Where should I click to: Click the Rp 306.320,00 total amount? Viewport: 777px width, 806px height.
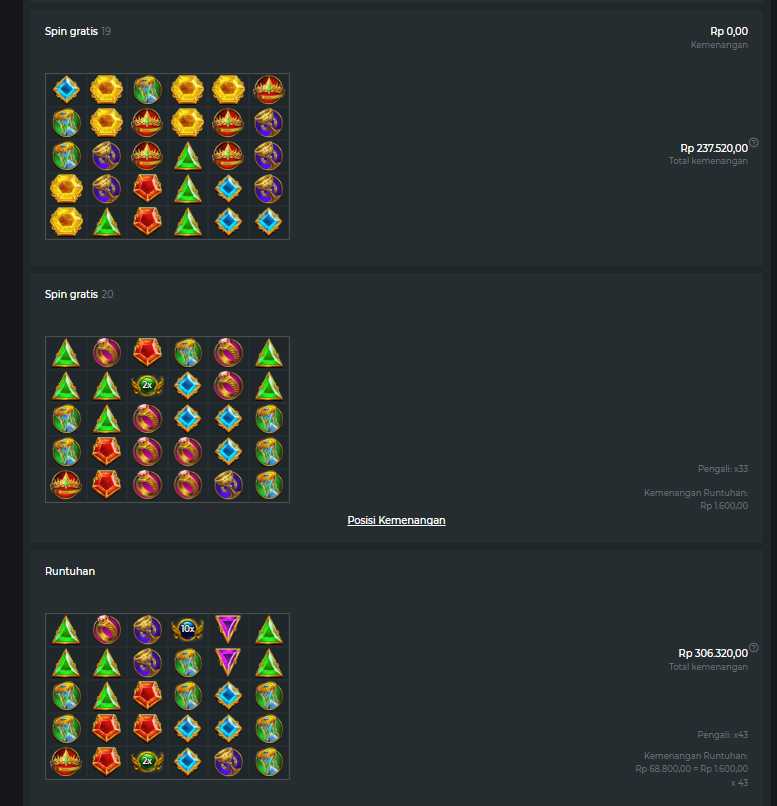click(713, 653)
